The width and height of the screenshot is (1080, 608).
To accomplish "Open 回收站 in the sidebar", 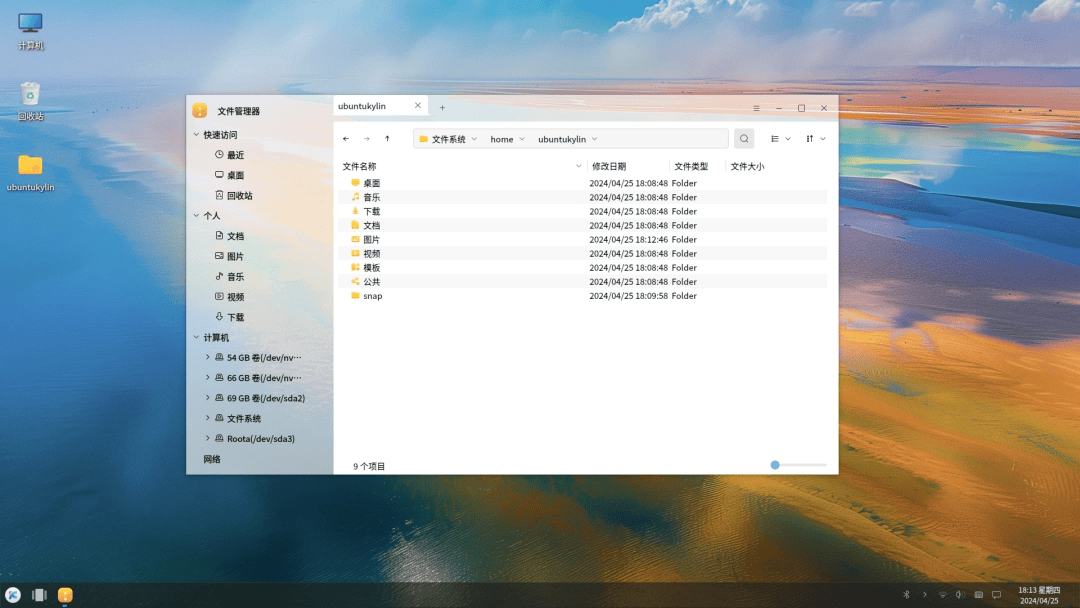I will [239, 196].
